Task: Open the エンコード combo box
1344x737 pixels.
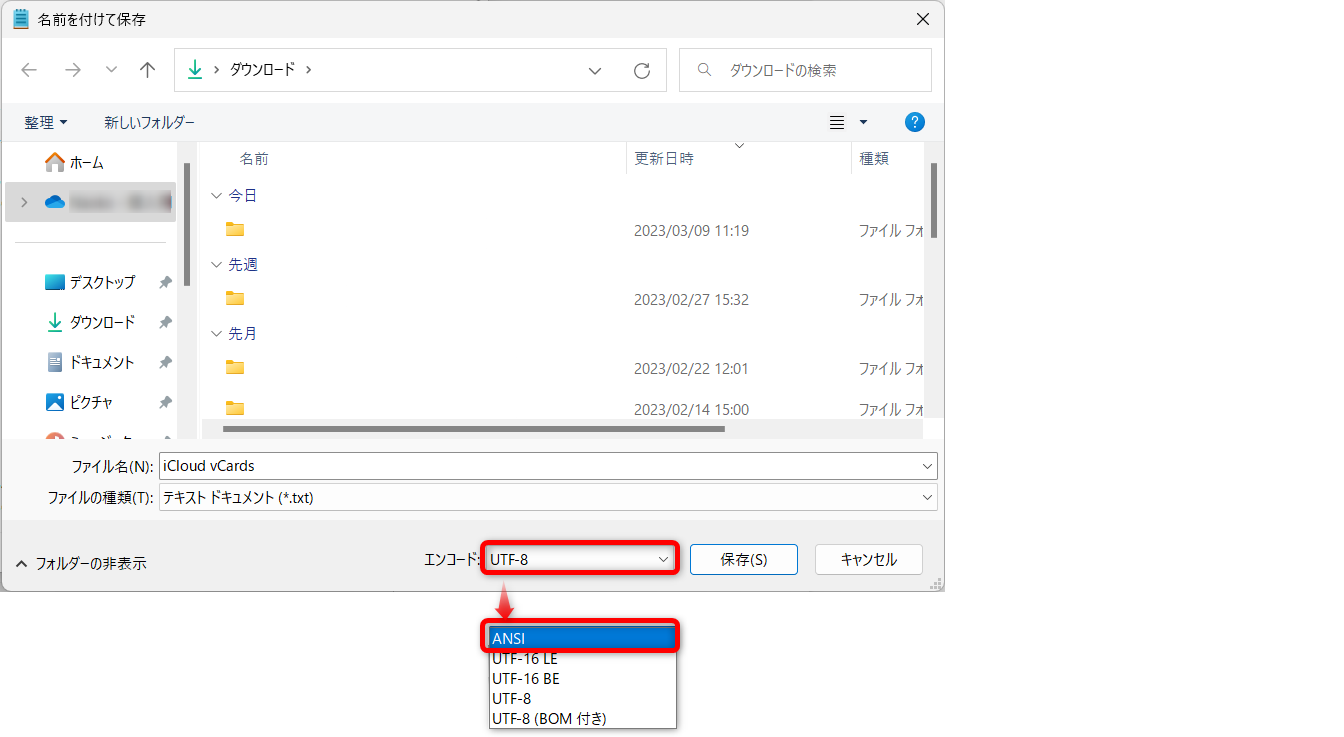Action: click(x=580, y=559)
